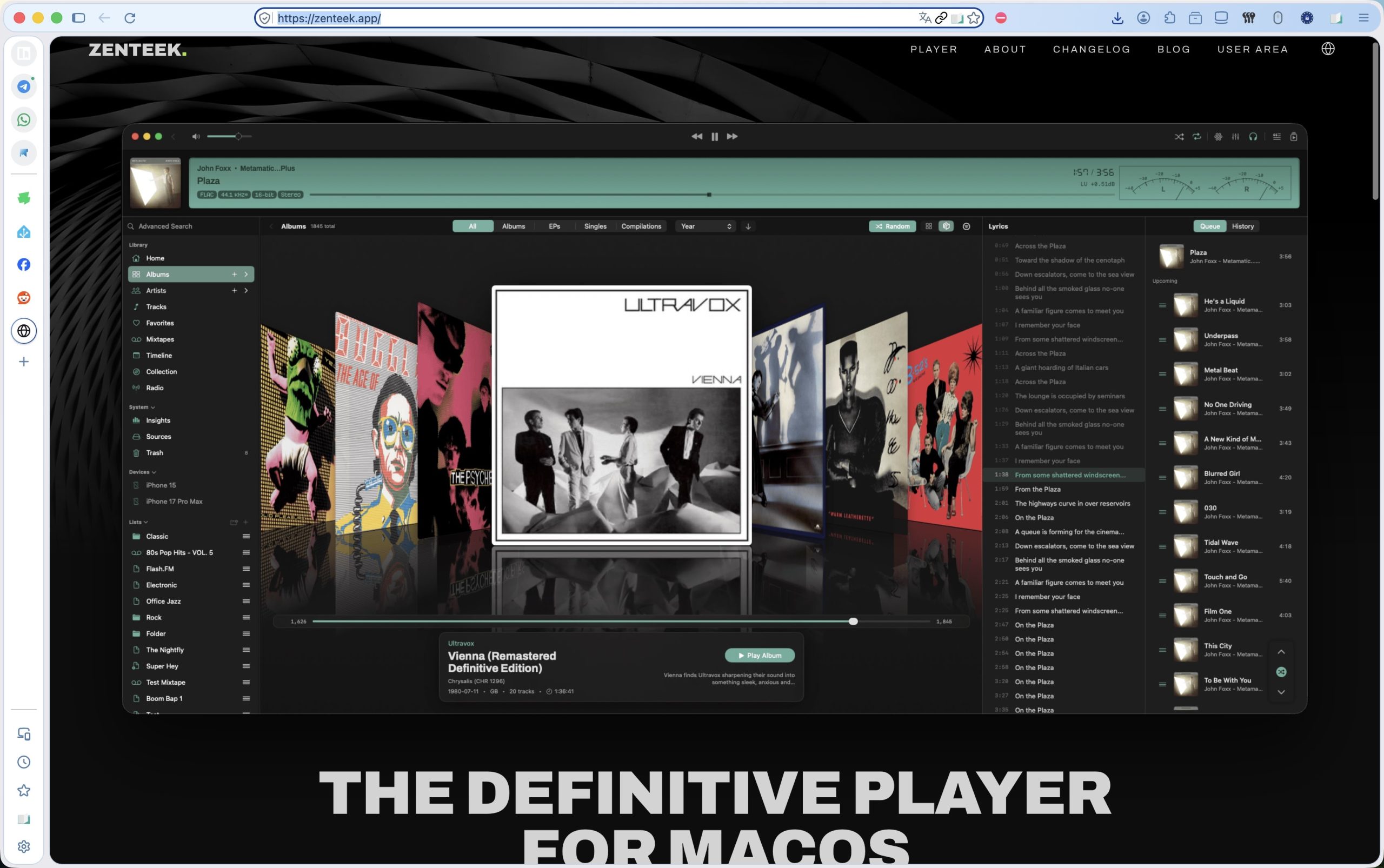This screenshot has width=1384, height=868.
Task: Open the CHANGELOG page link
Action: click(x=1091, y=49)
